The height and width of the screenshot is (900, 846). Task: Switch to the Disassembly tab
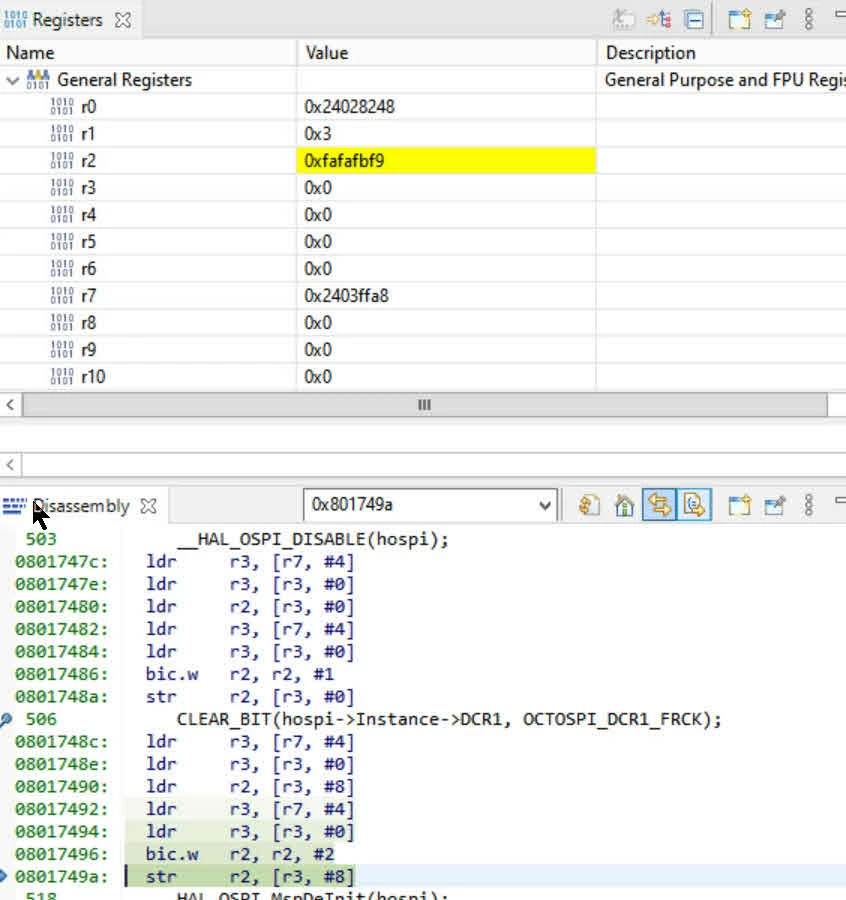coord(81,506)
